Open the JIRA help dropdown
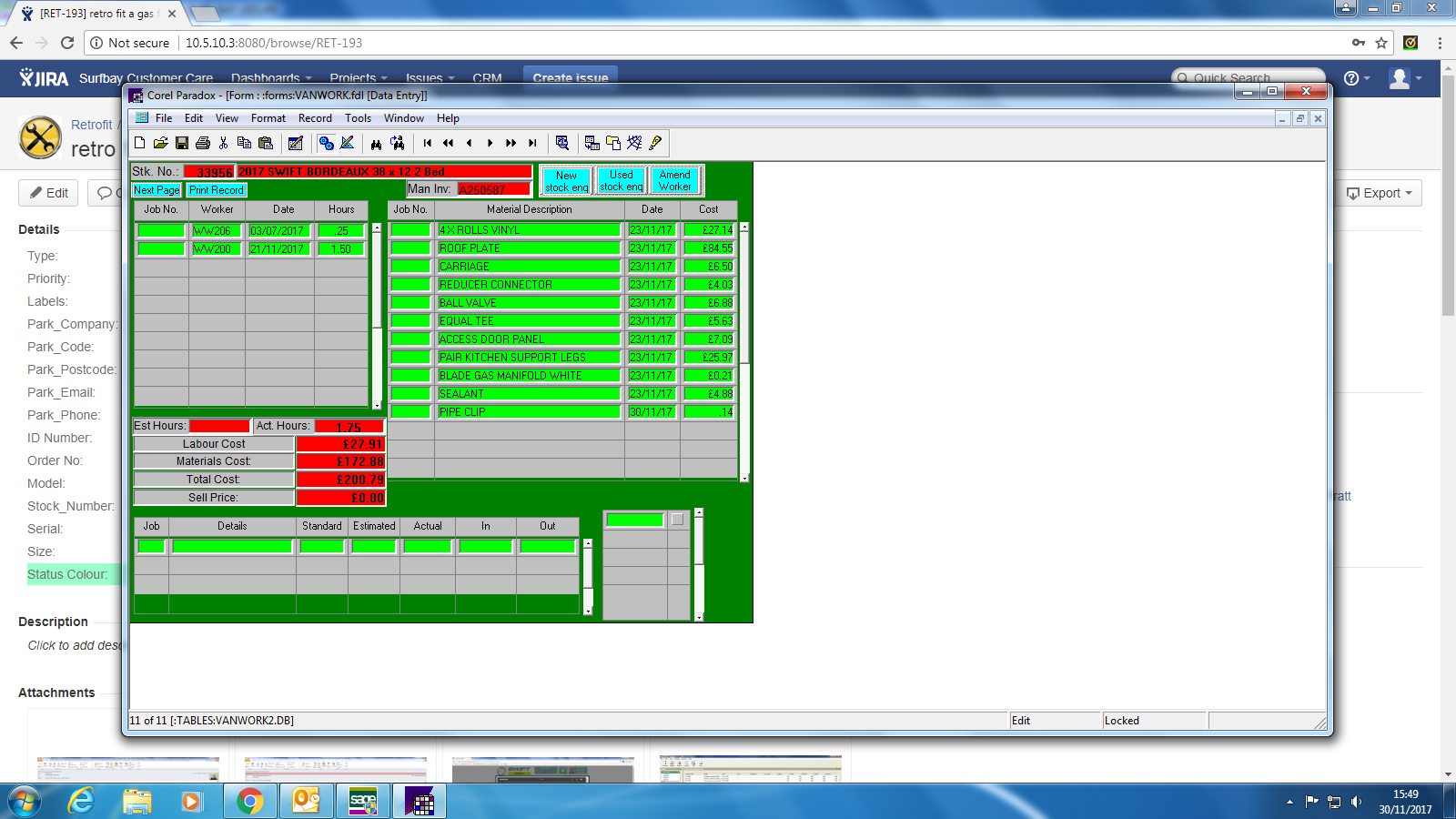Screen dimensions: 1456x819 coord(1357,78)
